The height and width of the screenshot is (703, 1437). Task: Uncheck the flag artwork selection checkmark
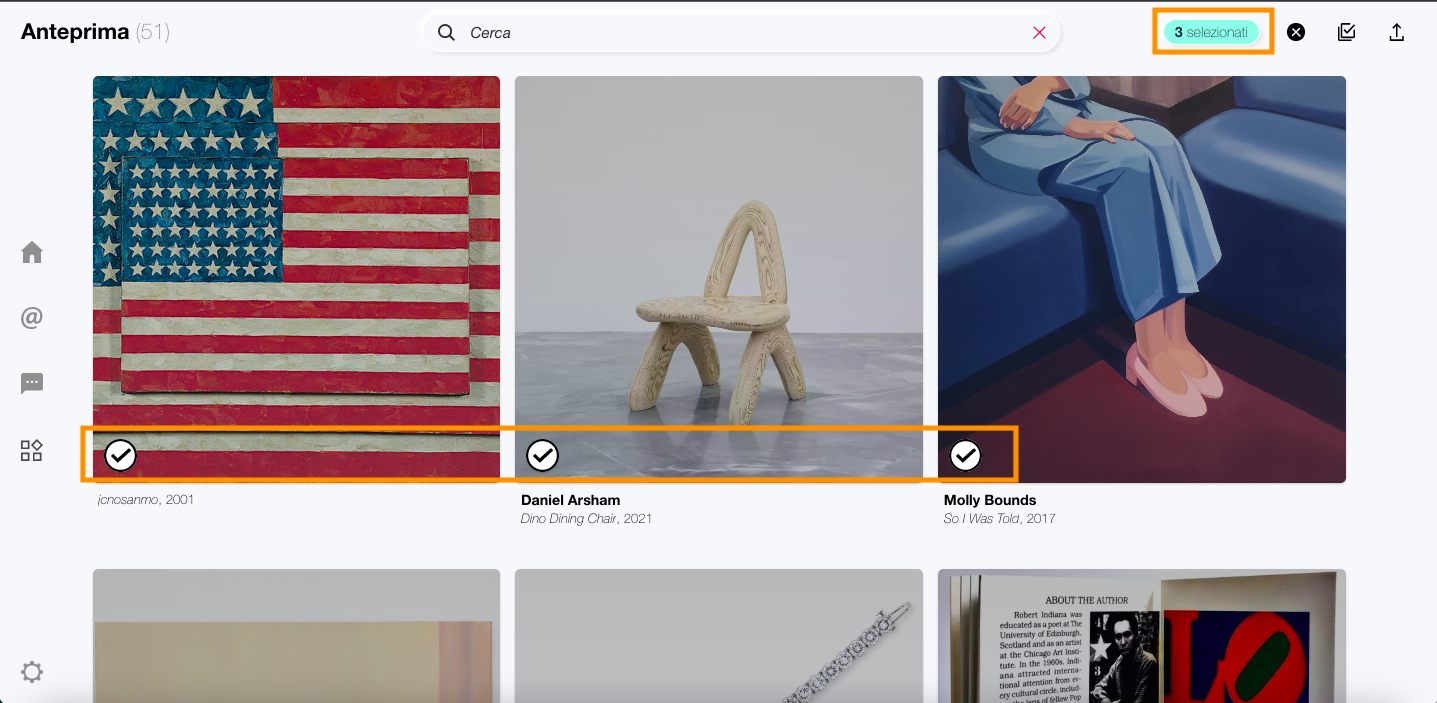[120, 456]
